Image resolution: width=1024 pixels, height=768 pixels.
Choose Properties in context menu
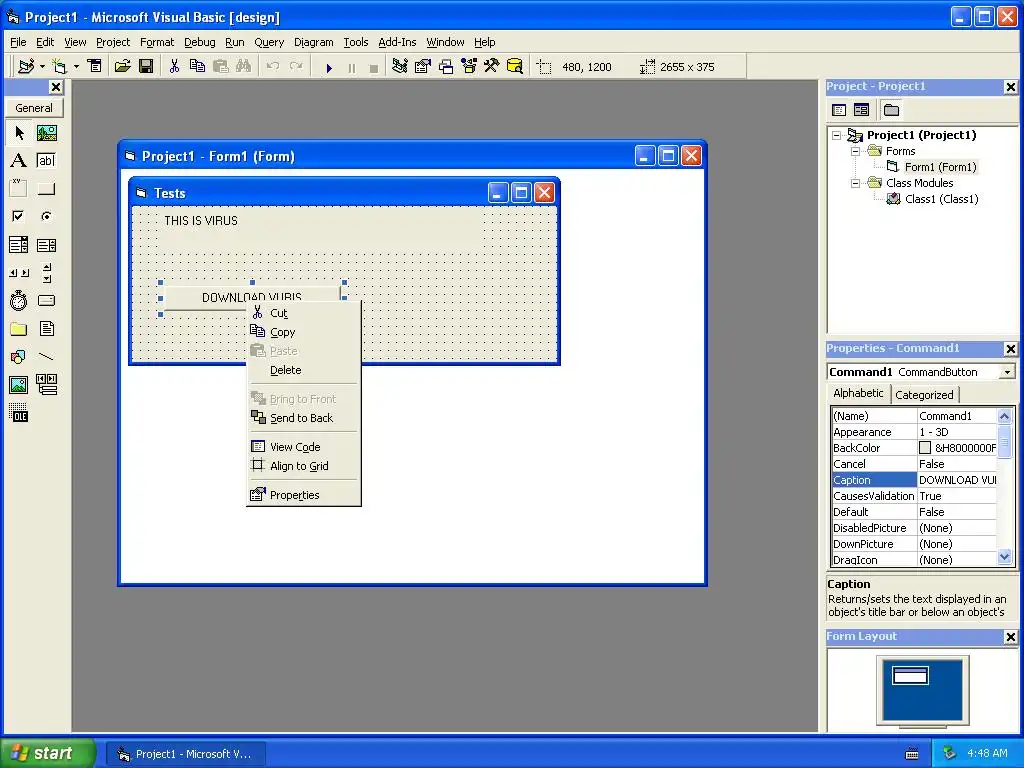[x=304, y=495]
